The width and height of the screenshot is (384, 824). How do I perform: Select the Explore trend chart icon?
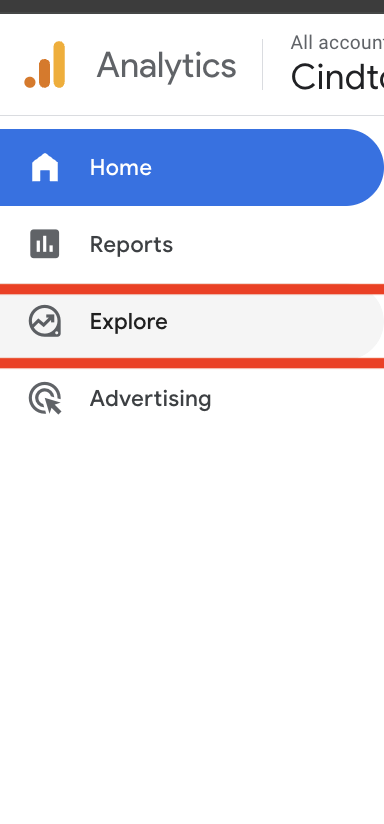point(45,321)
